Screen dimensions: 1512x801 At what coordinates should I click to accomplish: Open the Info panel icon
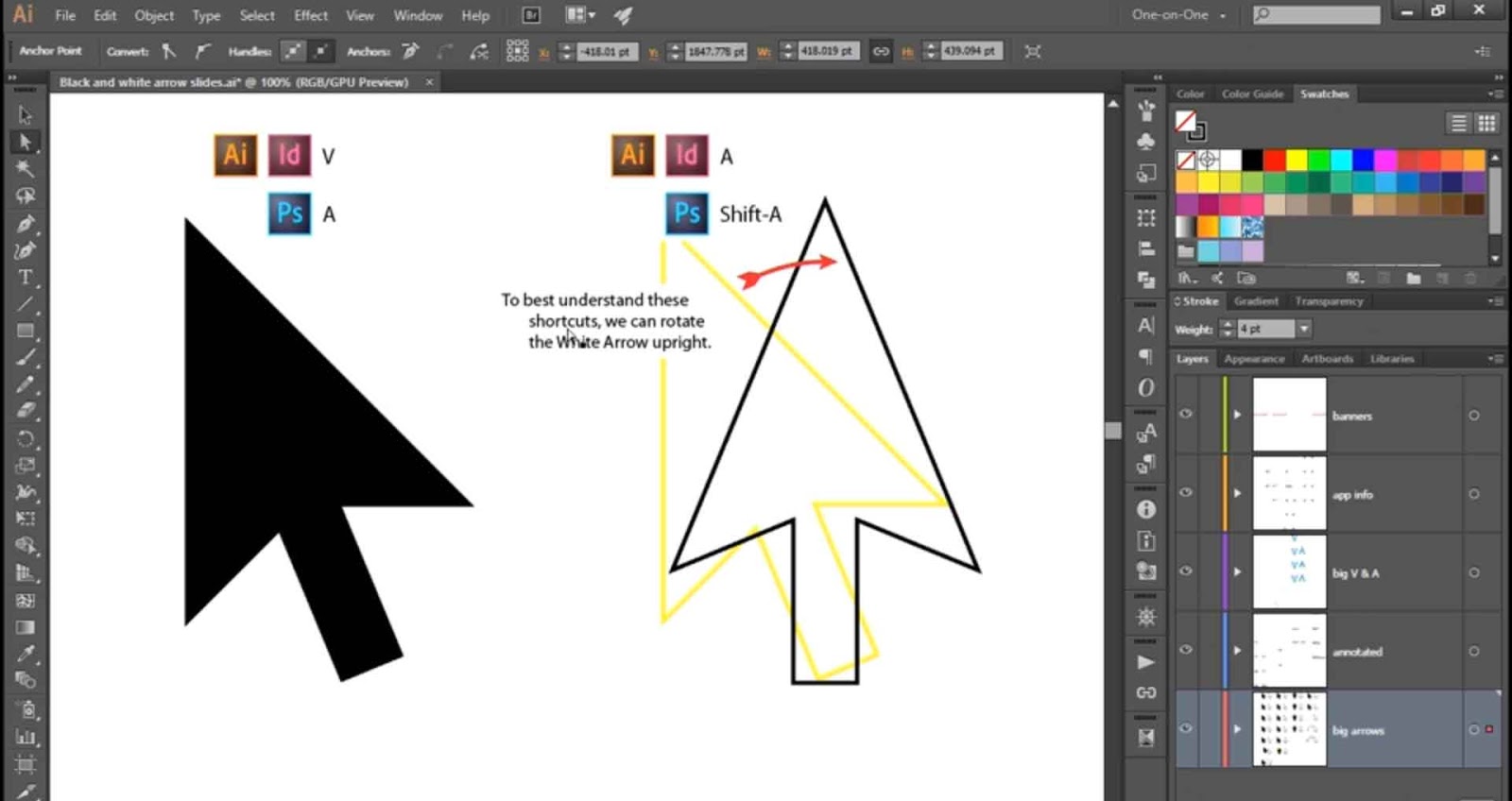(x=1146, y=509)
